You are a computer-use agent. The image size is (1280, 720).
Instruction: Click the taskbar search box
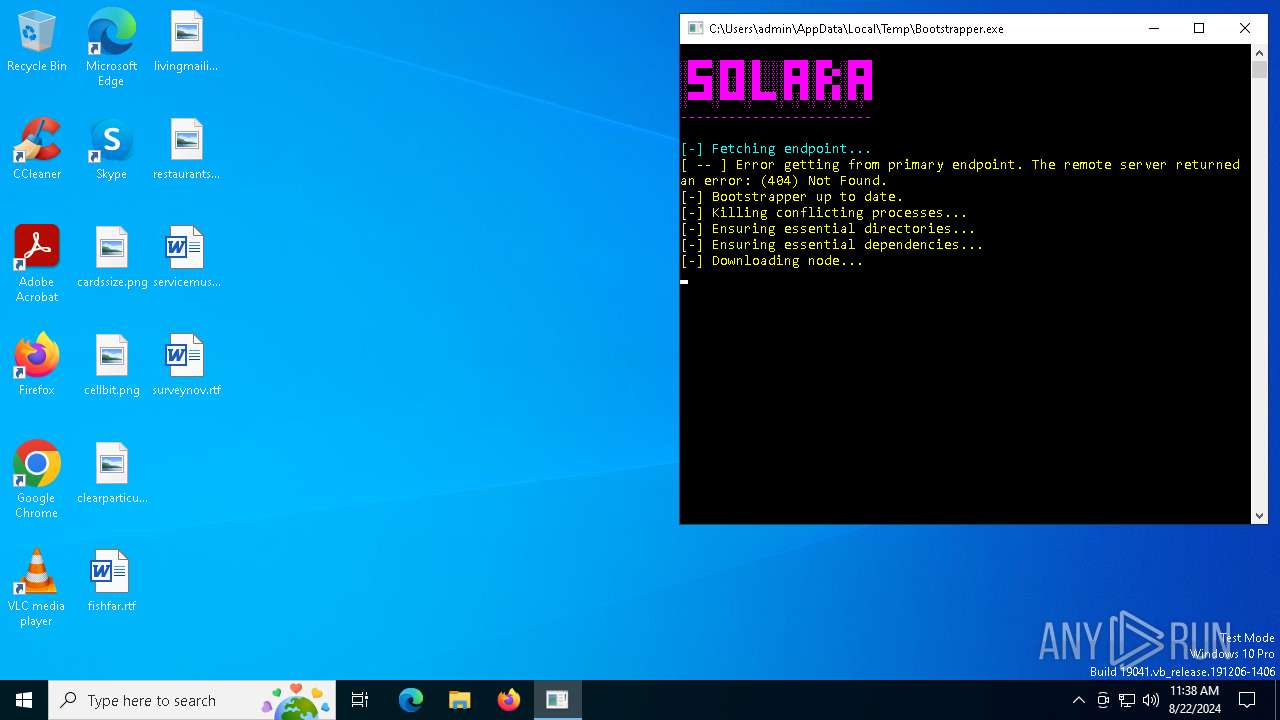click(191, 700)
